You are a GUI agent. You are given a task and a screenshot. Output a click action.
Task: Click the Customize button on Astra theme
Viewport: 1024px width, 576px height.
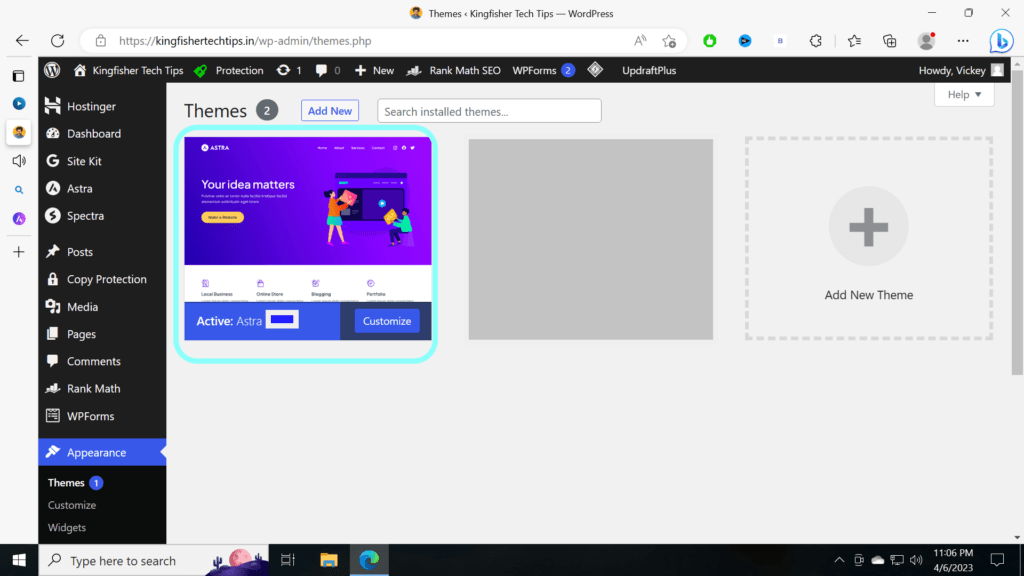coord(387,321)
